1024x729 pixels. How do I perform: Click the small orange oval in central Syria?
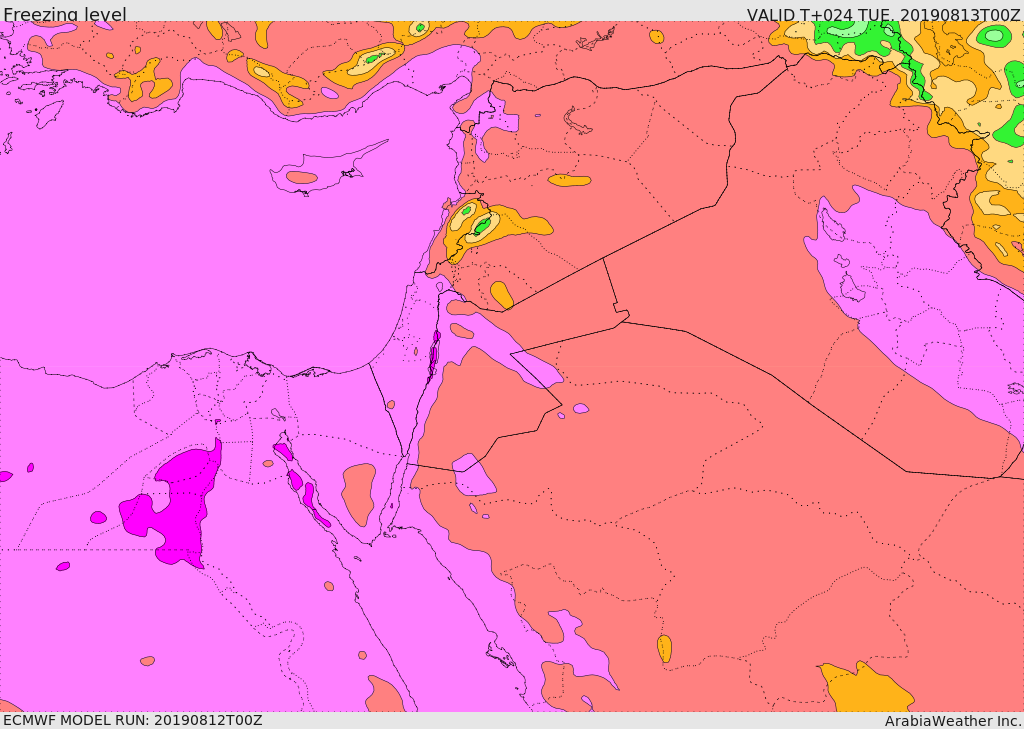coord(569,181)
